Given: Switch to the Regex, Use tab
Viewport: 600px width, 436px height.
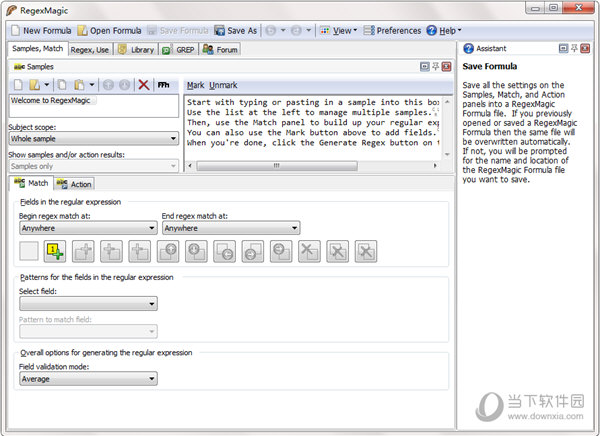Looking at the screenshot, I should click(x=90, y=50).
